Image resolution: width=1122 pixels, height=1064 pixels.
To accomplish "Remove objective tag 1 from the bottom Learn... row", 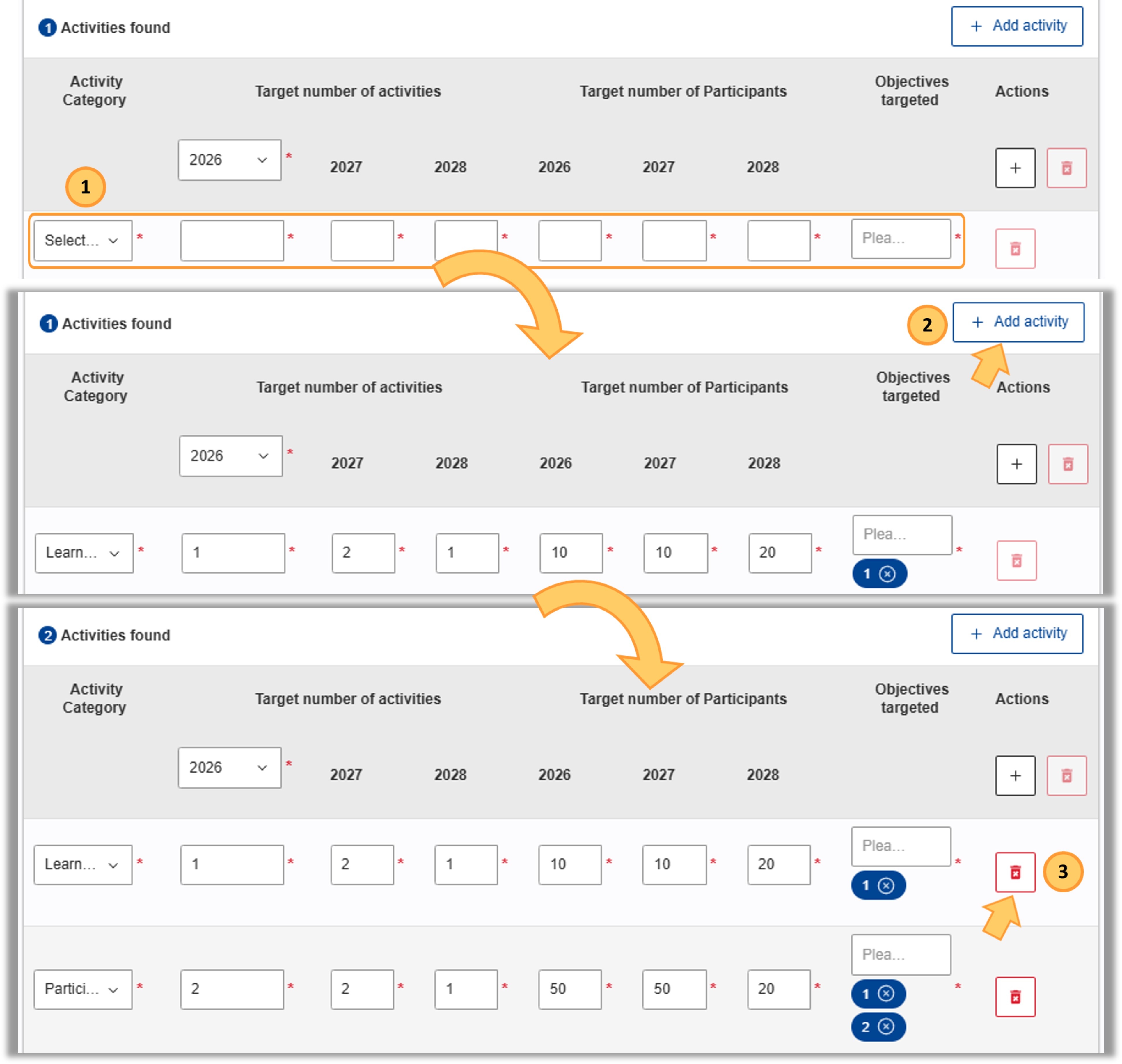I will [x=885, y=885].
